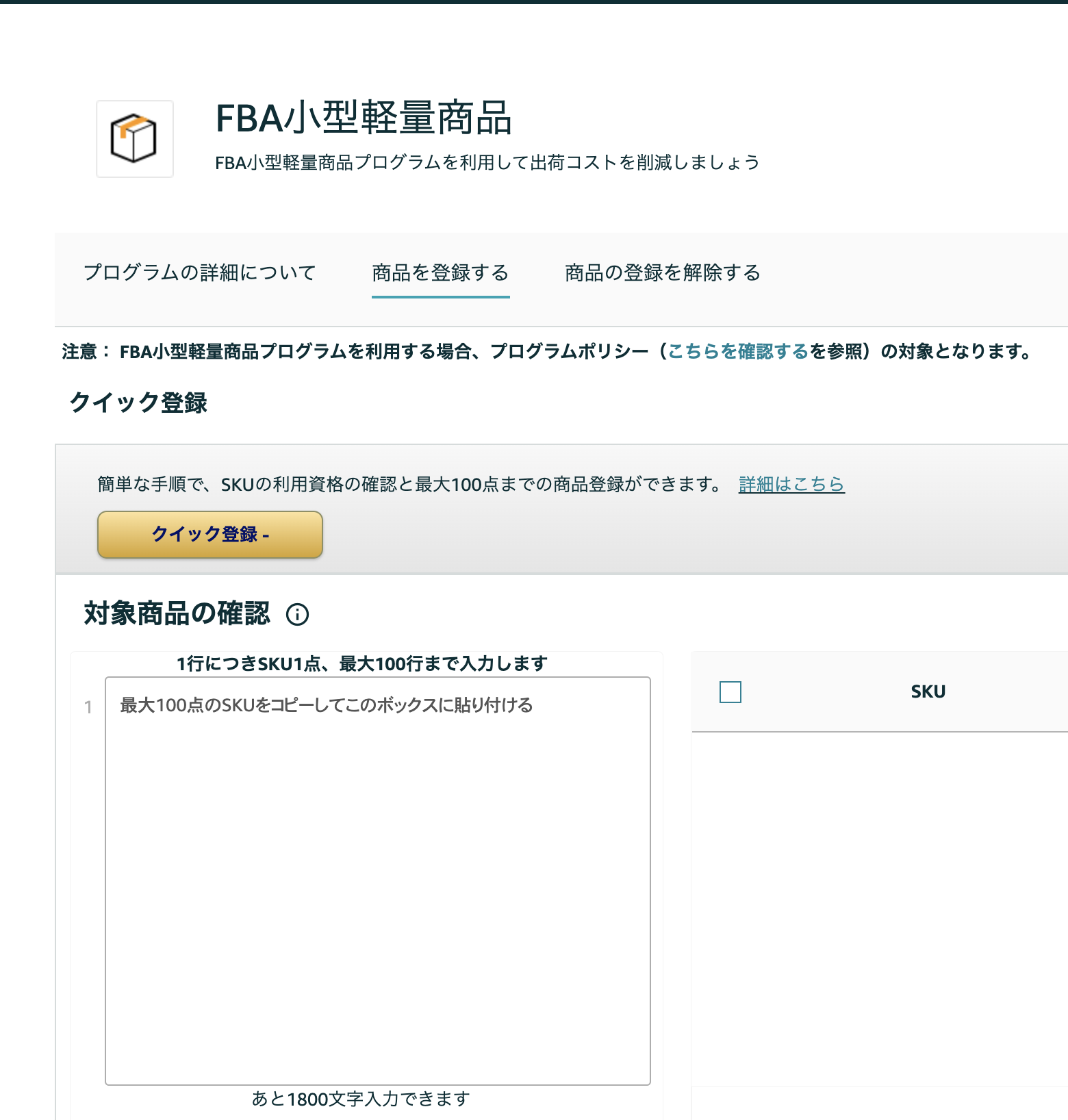This screenshot has width=1068, height=1120.
Task: Open the こちらを確認する policy link
Action: point(738,352)
